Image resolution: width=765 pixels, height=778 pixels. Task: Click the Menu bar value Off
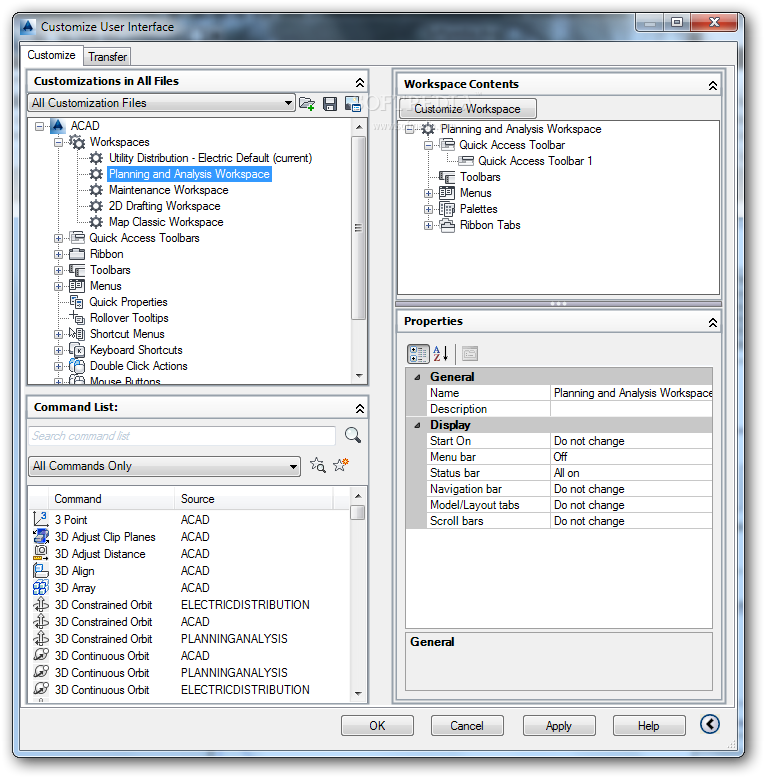point(631,457)
